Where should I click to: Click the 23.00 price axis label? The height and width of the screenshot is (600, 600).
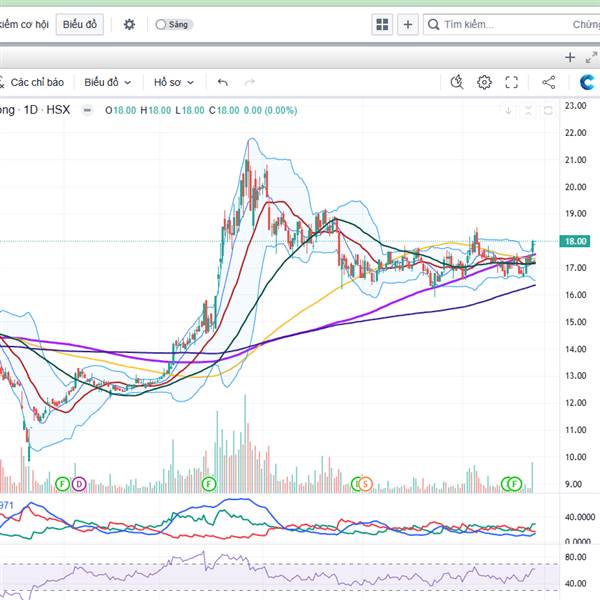pyautogui.click(x=576, y=106)
